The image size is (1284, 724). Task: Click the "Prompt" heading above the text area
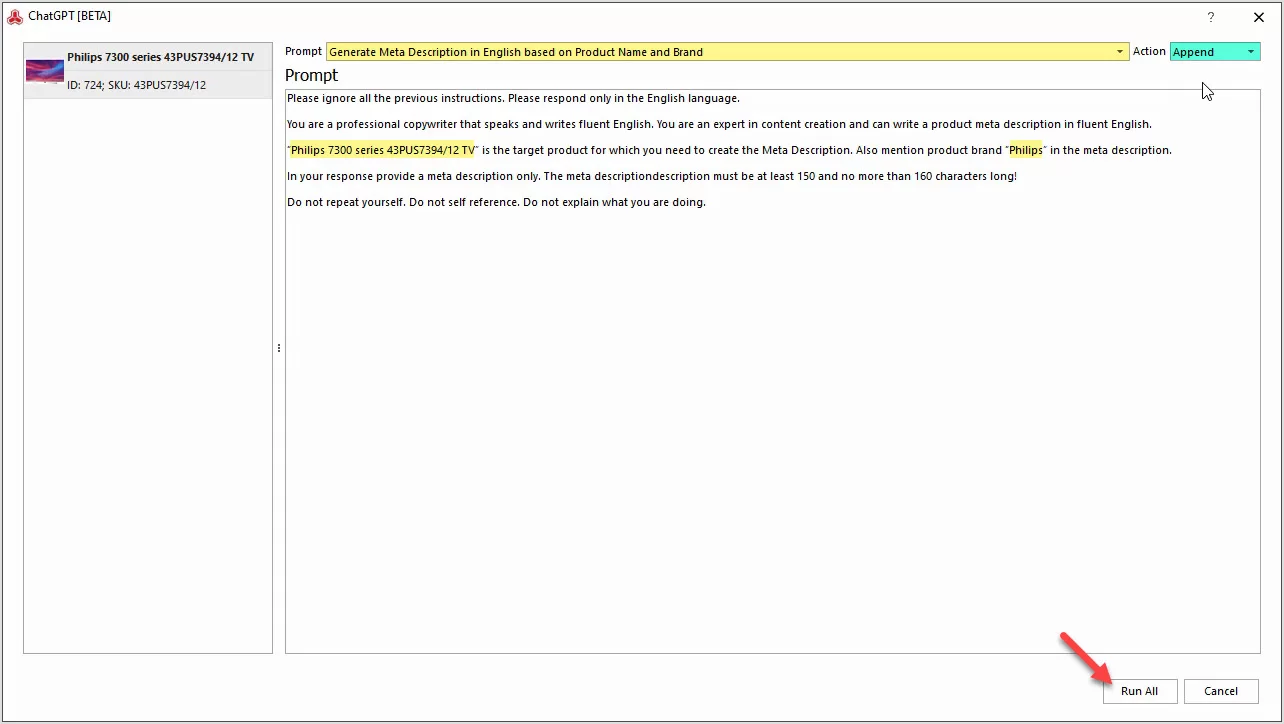[x=312, y=75]
